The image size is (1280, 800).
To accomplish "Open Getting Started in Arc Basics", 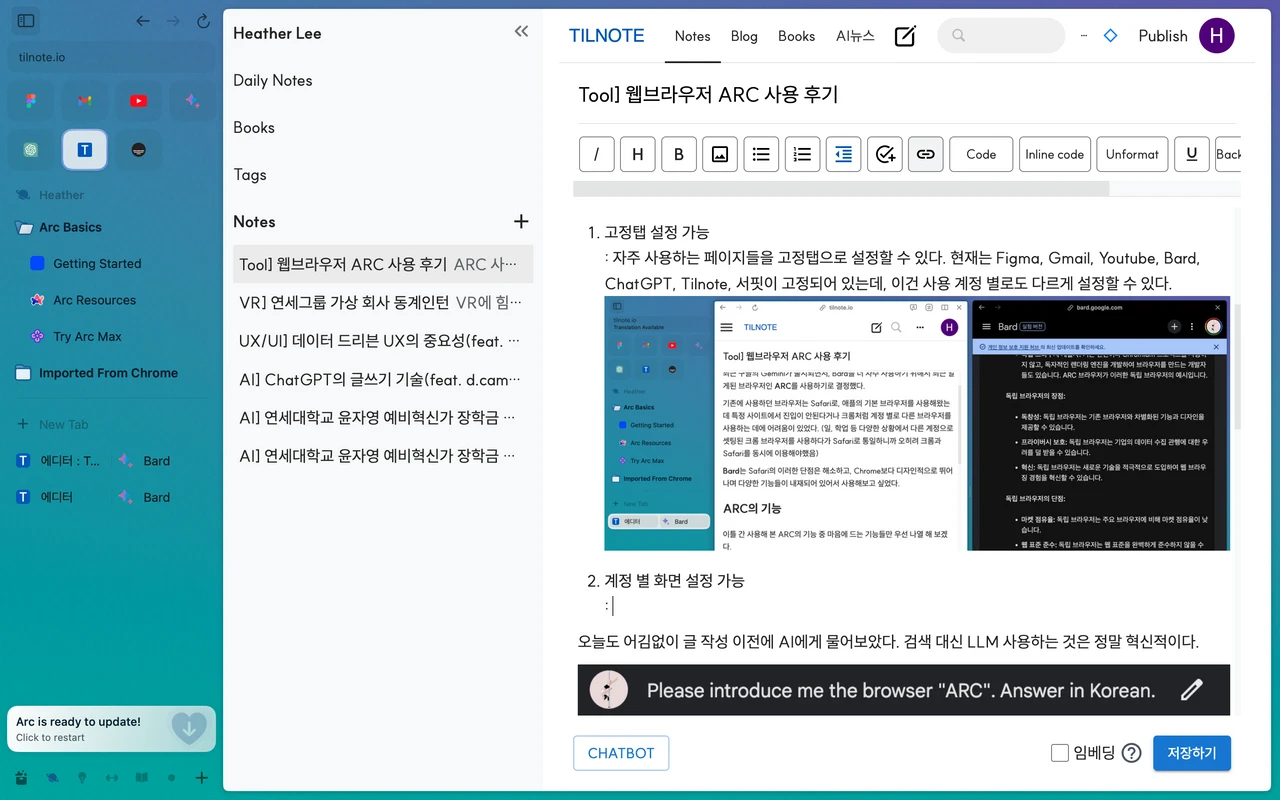I will coord(97,264).
